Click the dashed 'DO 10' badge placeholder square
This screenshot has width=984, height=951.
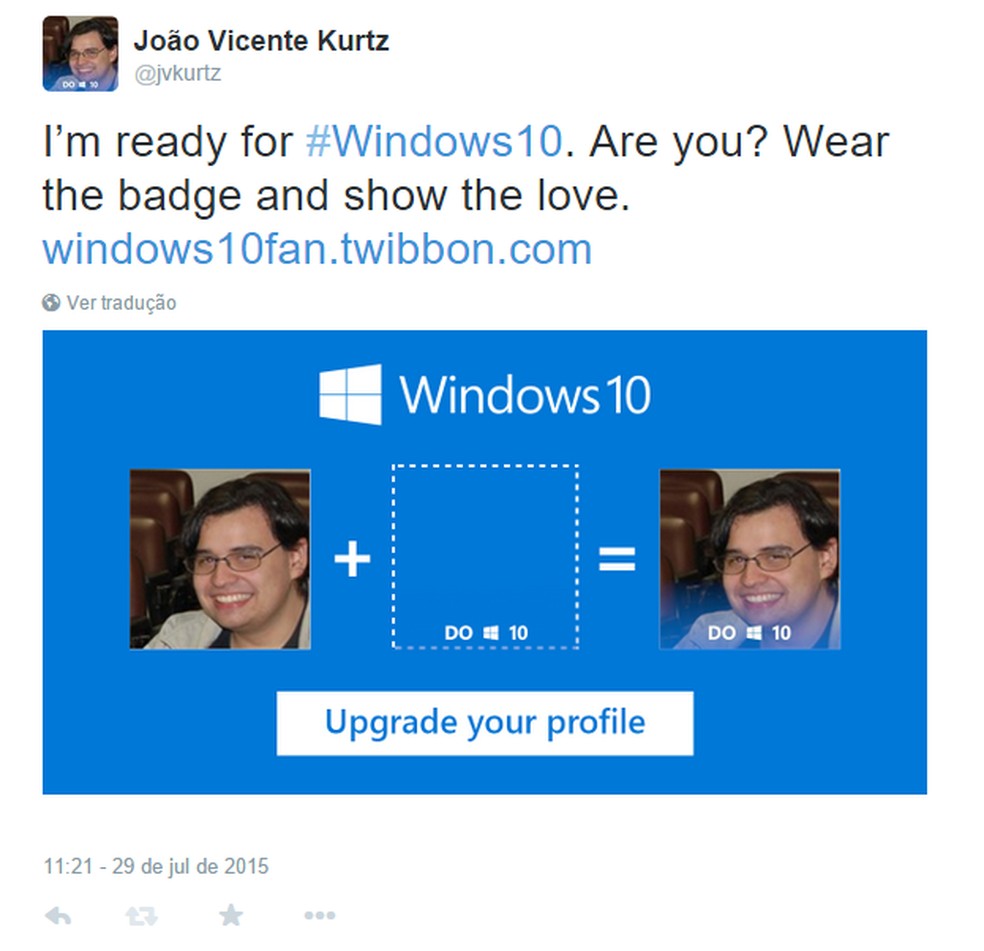pyautogui.click(x=484, y=555)
